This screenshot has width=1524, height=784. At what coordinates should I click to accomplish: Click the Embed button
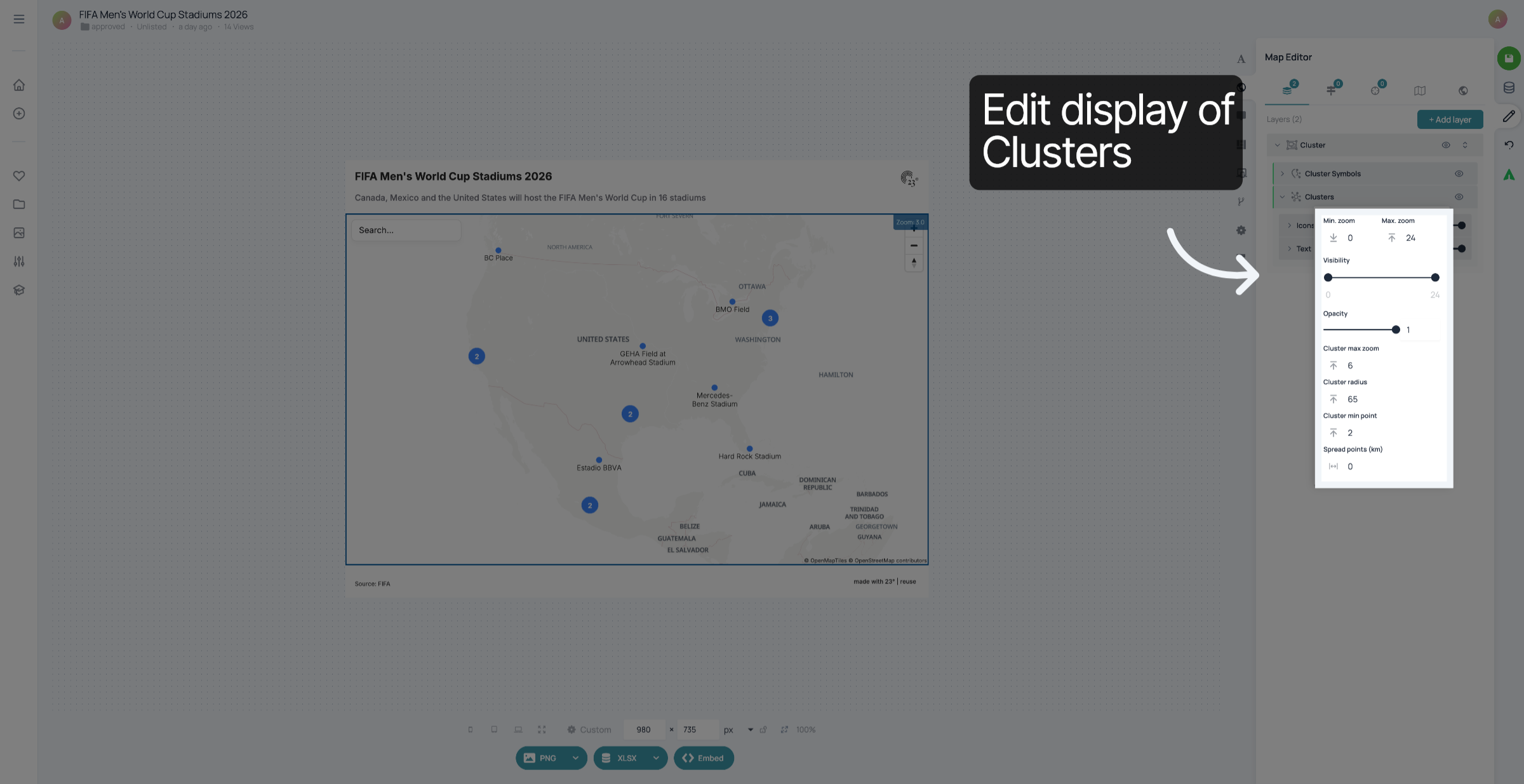pyautogui.click(x=704, y=758)
